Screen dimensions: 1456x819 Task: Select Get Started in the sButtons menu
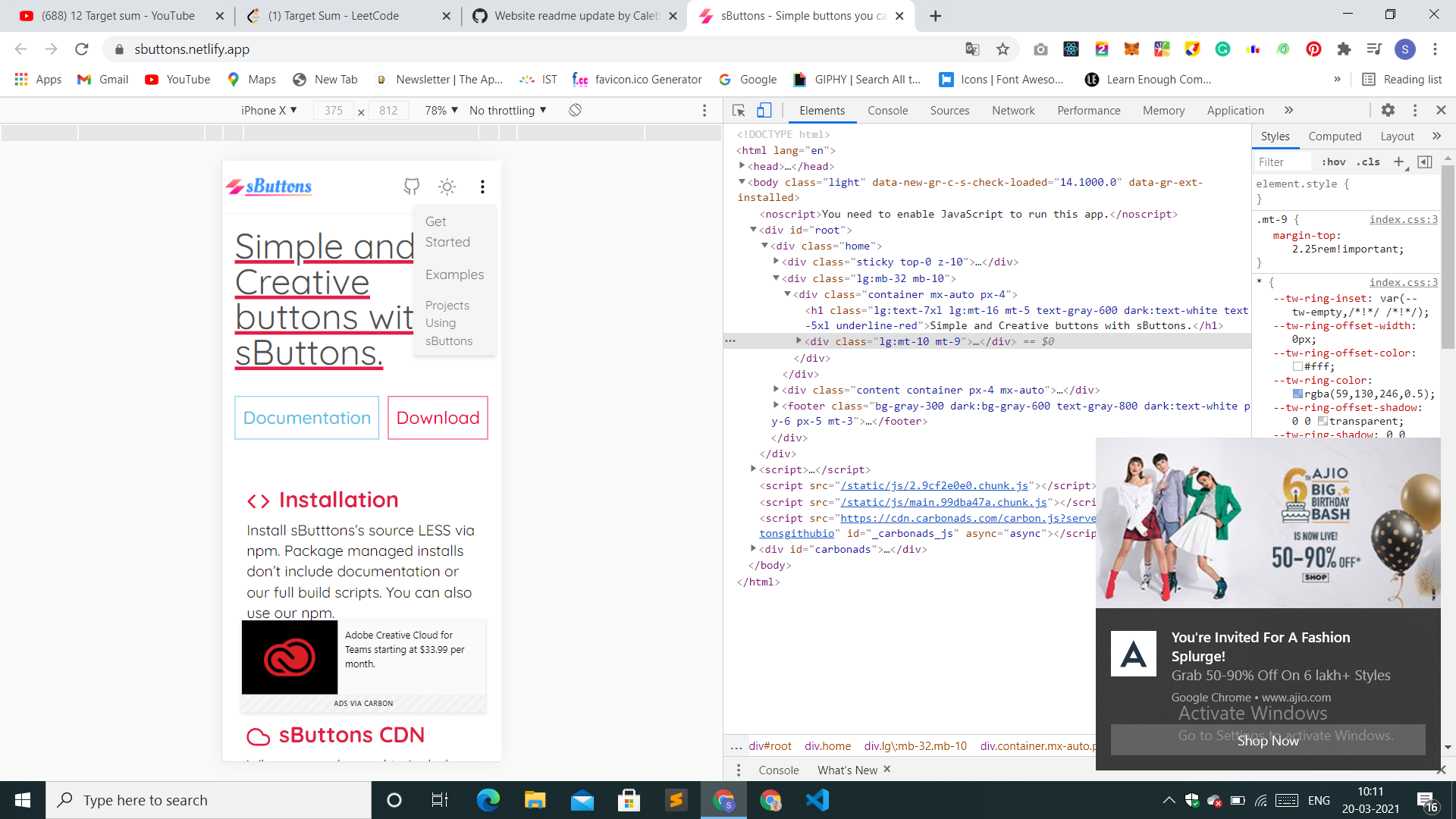point(447,232)
